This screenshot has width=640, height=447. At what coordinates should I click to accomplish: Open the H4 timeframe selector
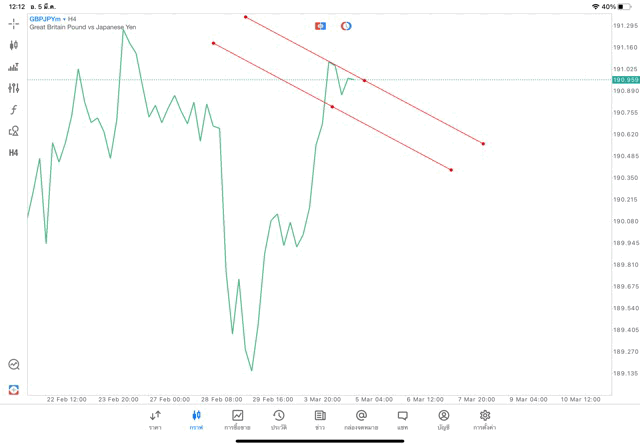point(14,152)
